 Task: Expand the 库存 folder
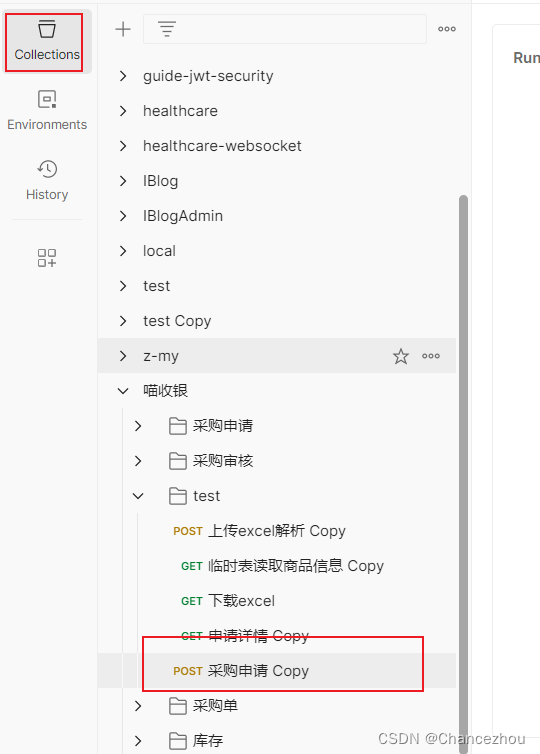pyautogui.click(x=138, y=741)
